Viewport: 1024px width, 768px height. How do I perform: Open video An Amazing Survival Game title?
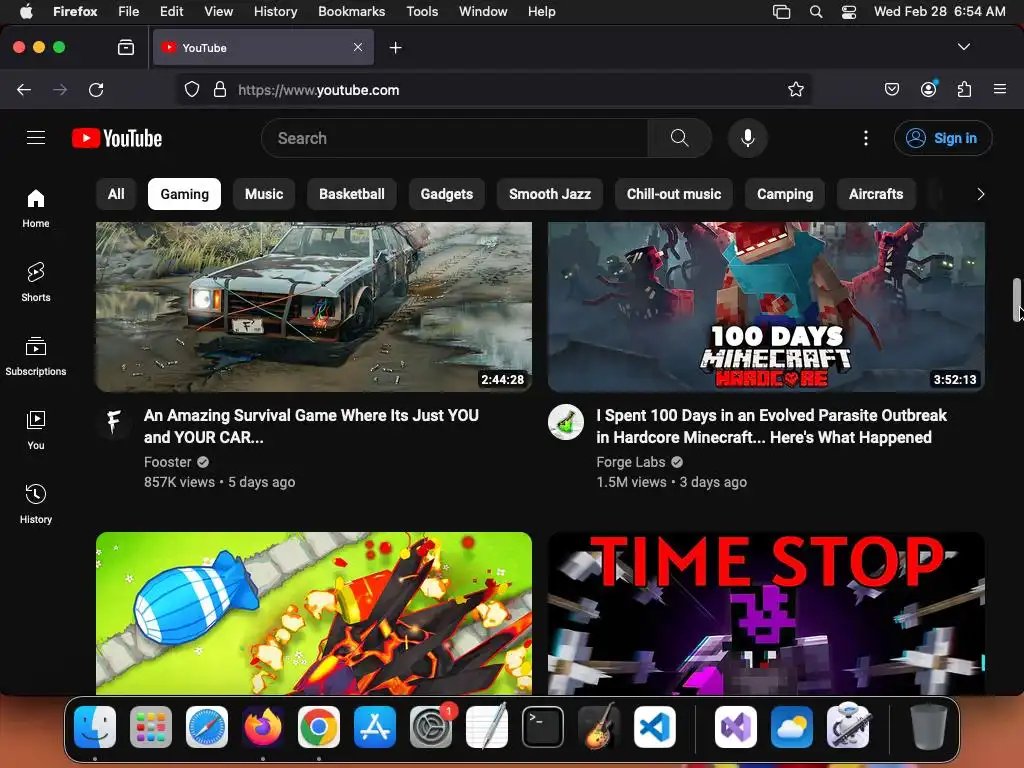(312, 426)
